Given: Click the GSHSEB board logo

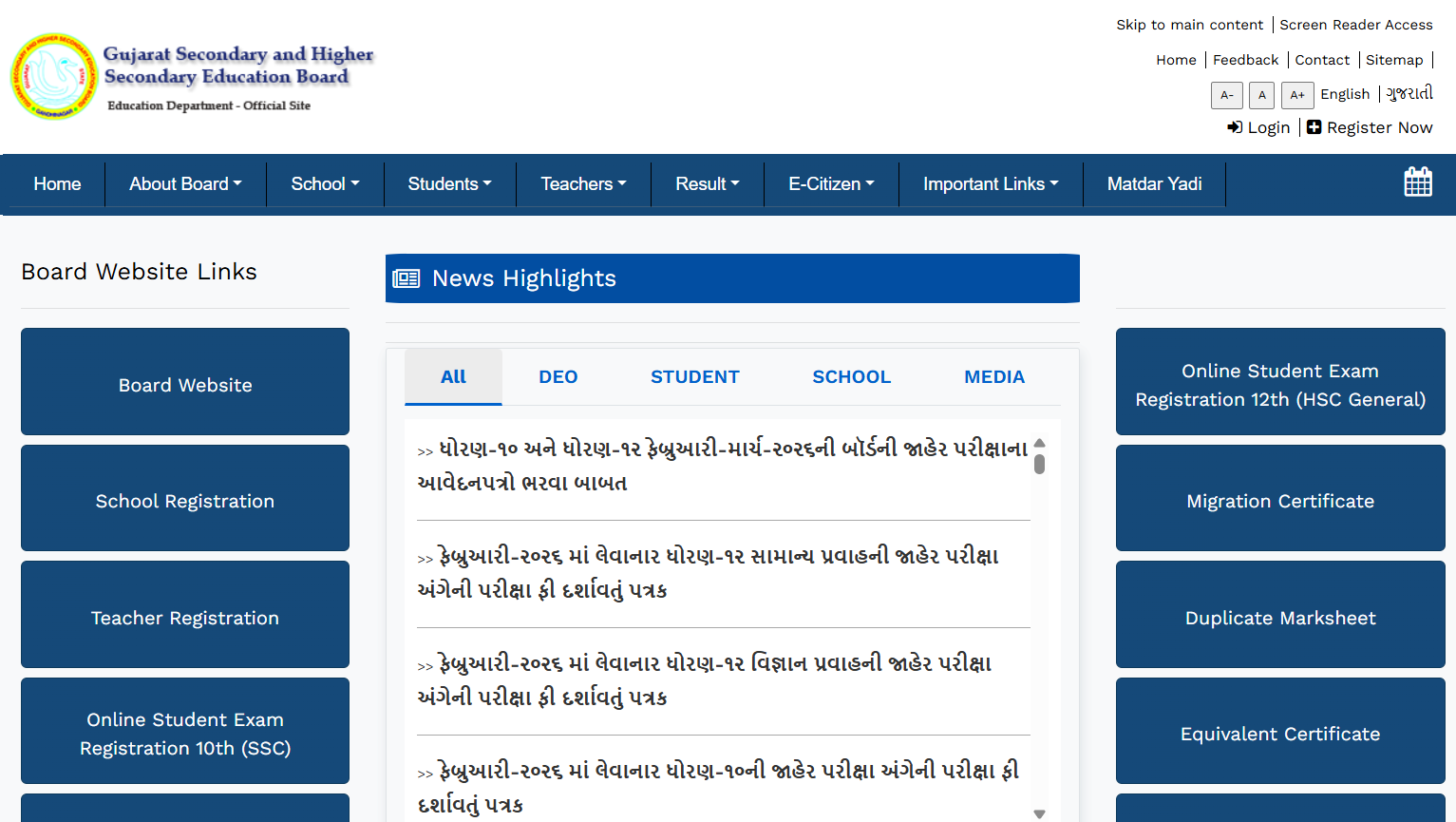Looking at the screenshot, I should click(54, 76).
